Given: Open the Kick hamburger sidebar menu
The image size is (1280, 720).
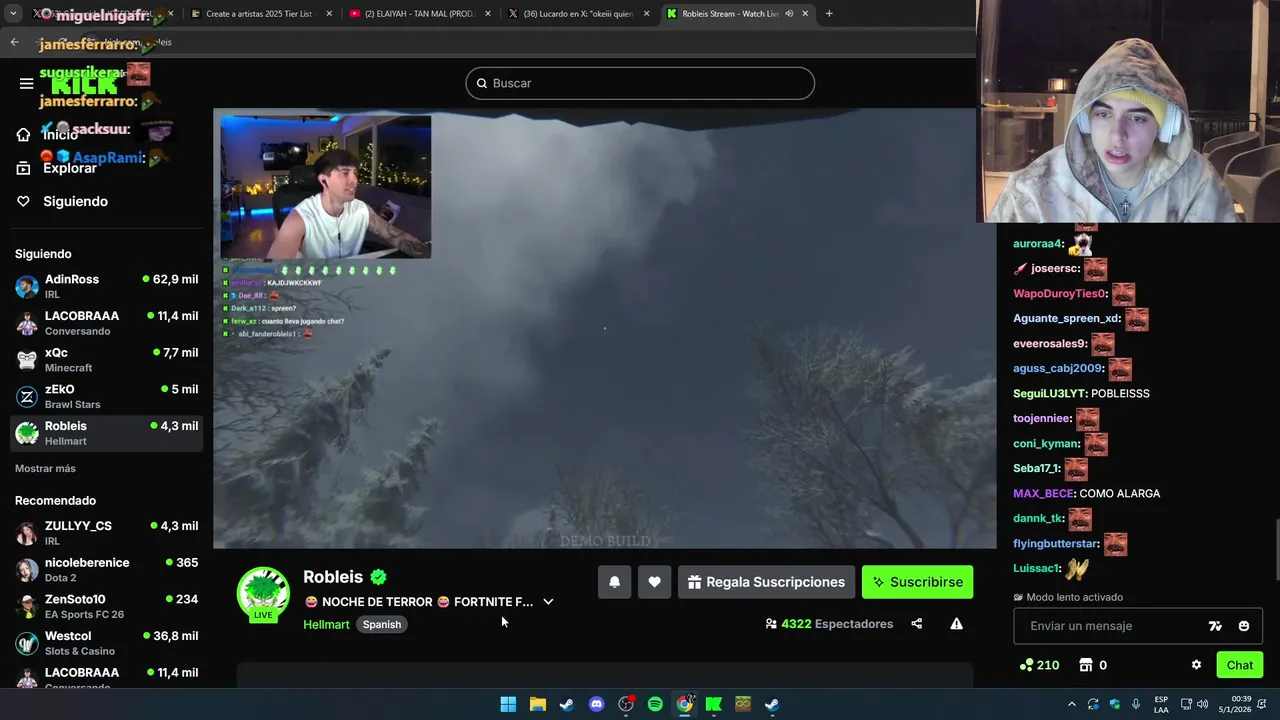Looking at the screenshot, I should (26, 83).
